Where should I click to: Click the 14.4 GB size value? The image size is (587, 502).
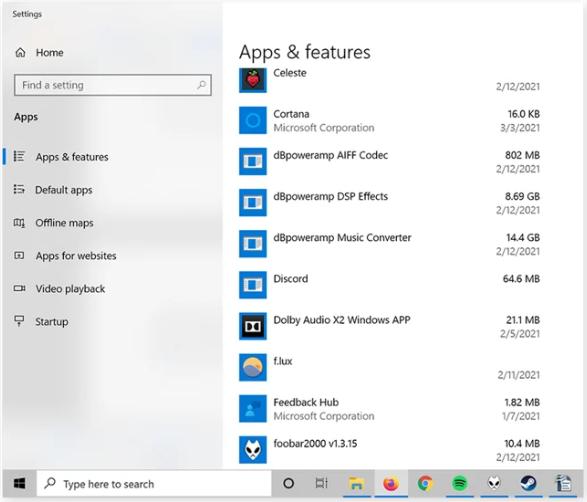tap(523, 237)
